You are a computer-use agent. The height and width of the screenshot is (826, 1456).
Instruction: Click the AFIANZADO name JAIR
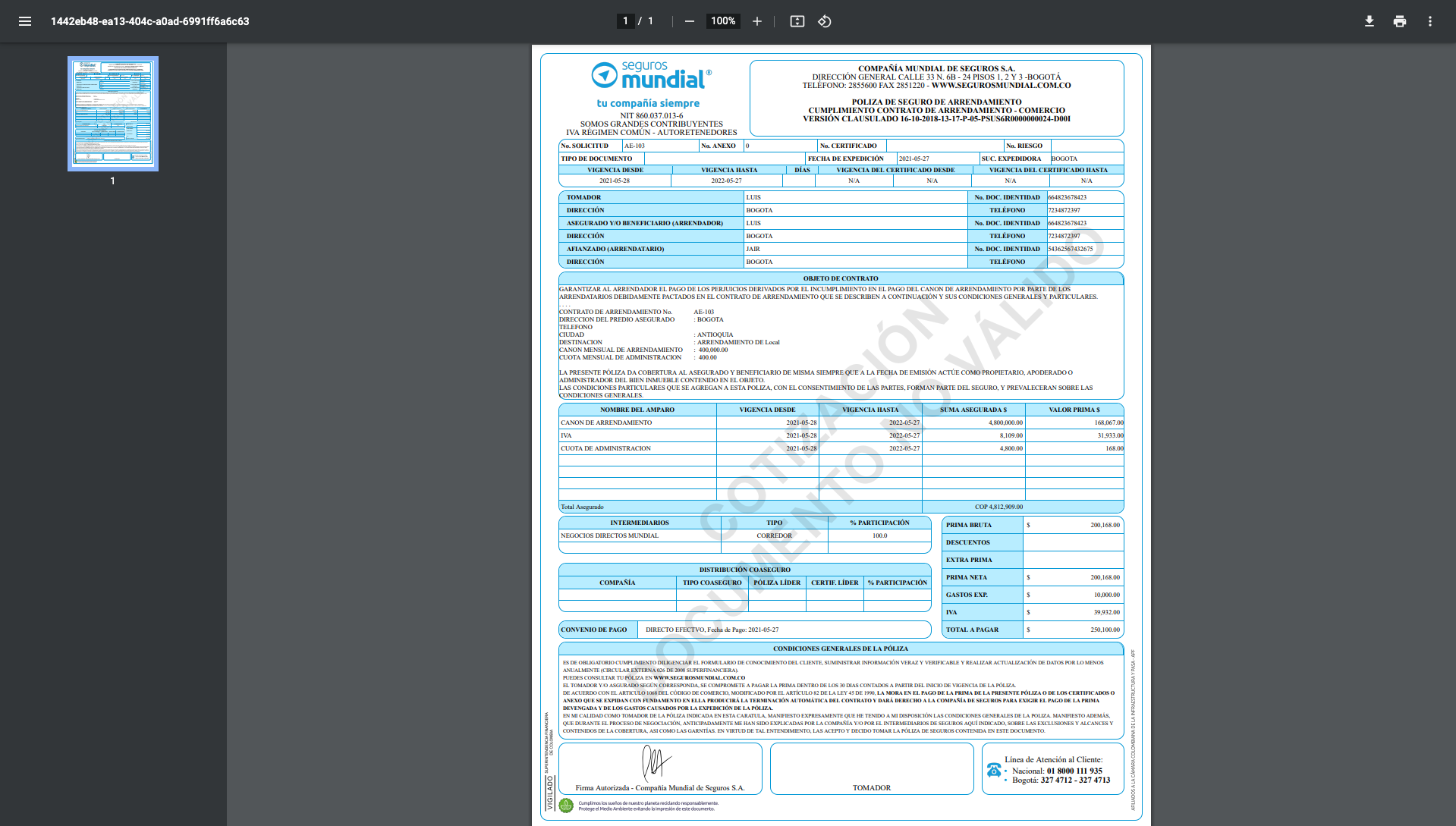click(x=753, y=249)
